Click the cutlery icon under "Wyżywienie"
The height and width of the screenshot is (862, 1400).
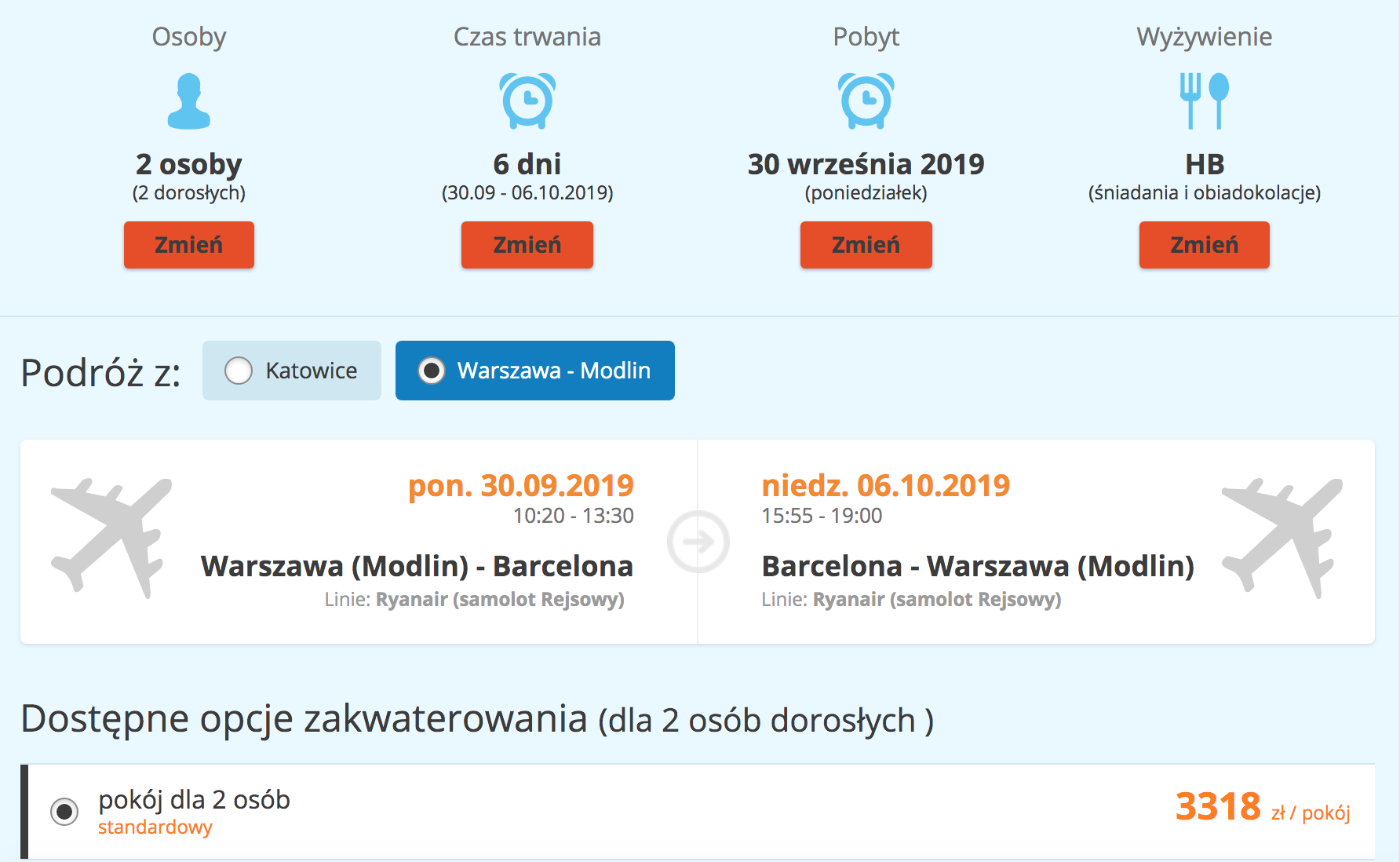[x=1204, y=102]
